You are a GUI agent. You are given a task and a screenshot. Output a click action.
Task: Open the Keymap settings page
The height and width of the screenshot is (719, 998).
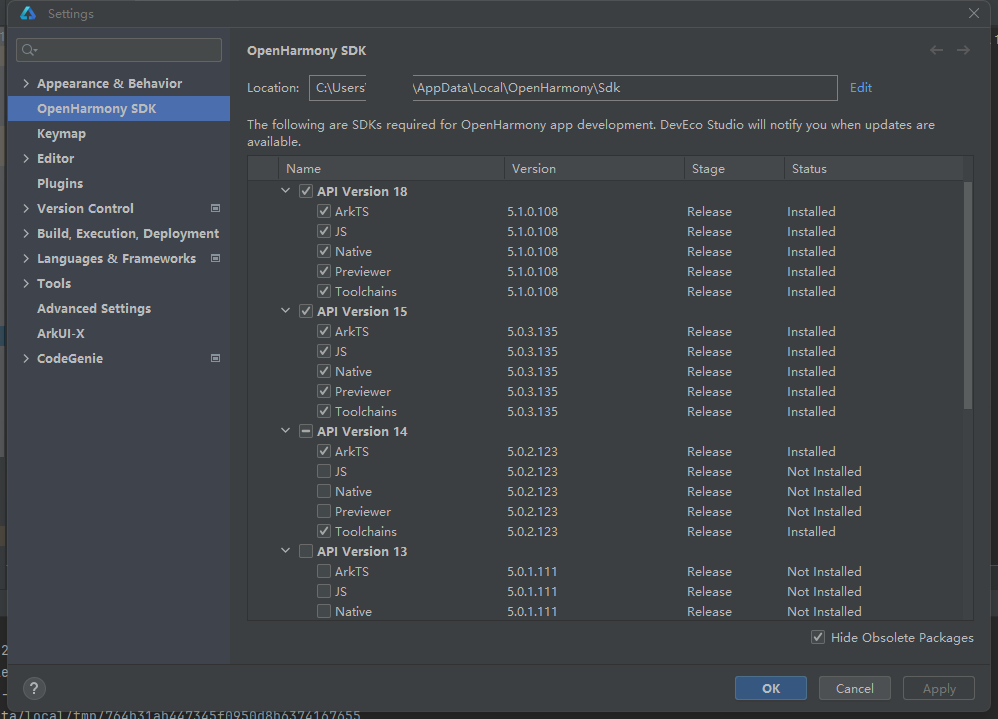pos(61,134)
